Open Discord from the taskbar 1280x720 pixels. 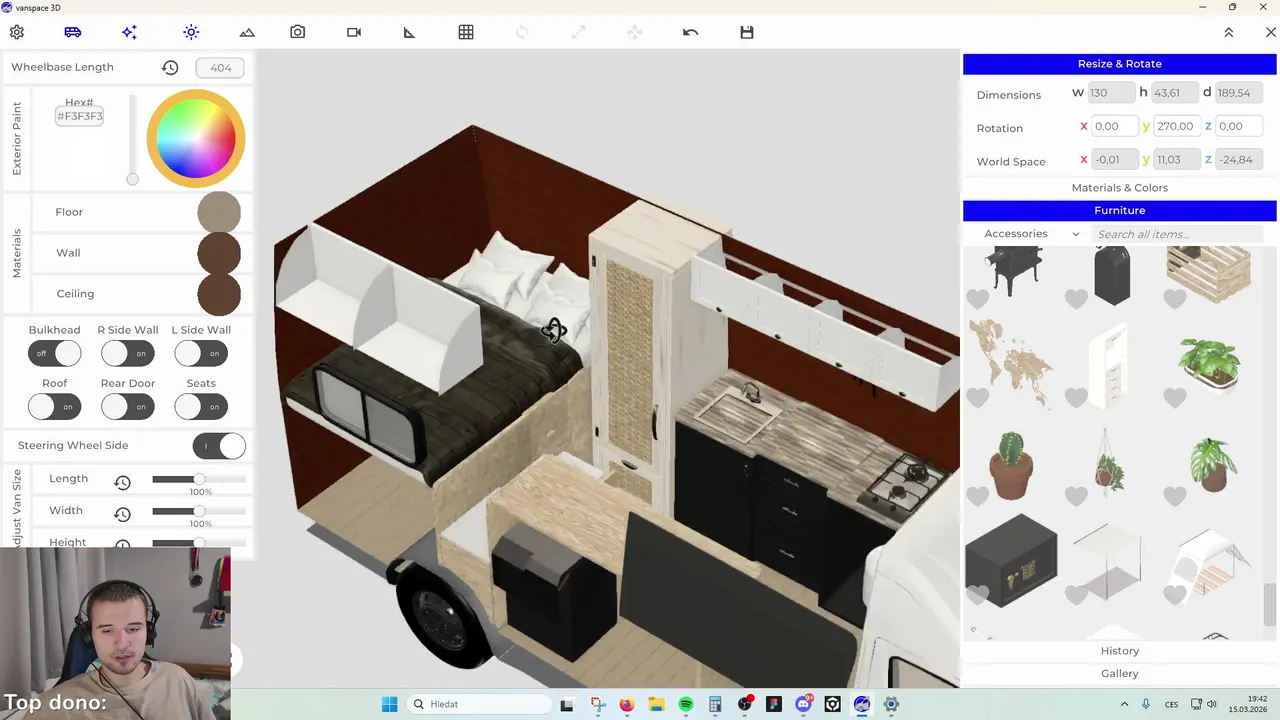pyautogui.click(x=804, y=704)
